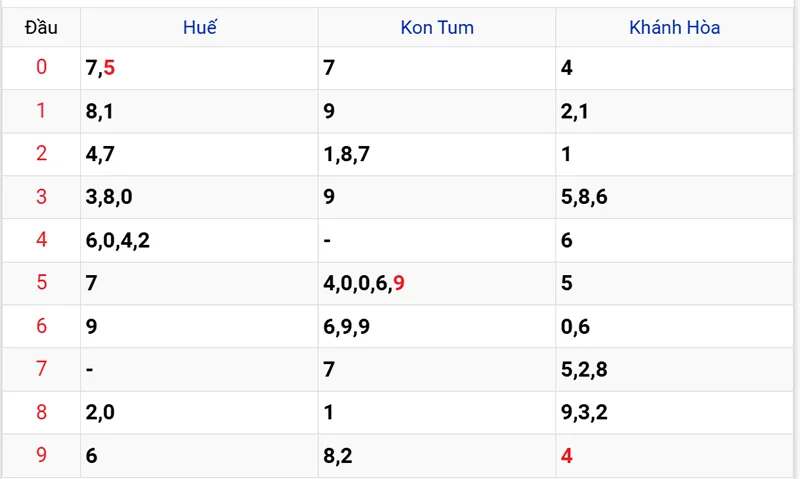This screenshot has height=479, width=800.
Task: Click Huế cell showing 2,0
Action: point(199,412)
